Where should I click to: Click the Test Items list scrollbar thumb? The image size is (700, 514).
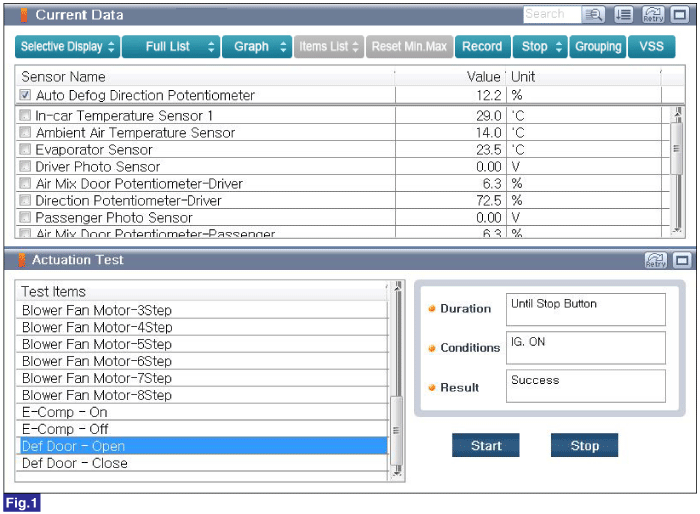(x=396, y=430)
